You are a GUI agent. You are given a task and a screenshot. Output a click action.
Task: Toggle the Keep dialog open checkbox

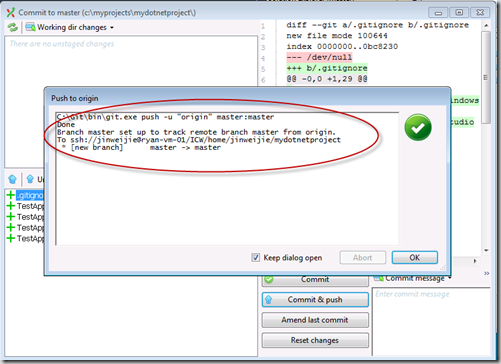click(255, 258)
